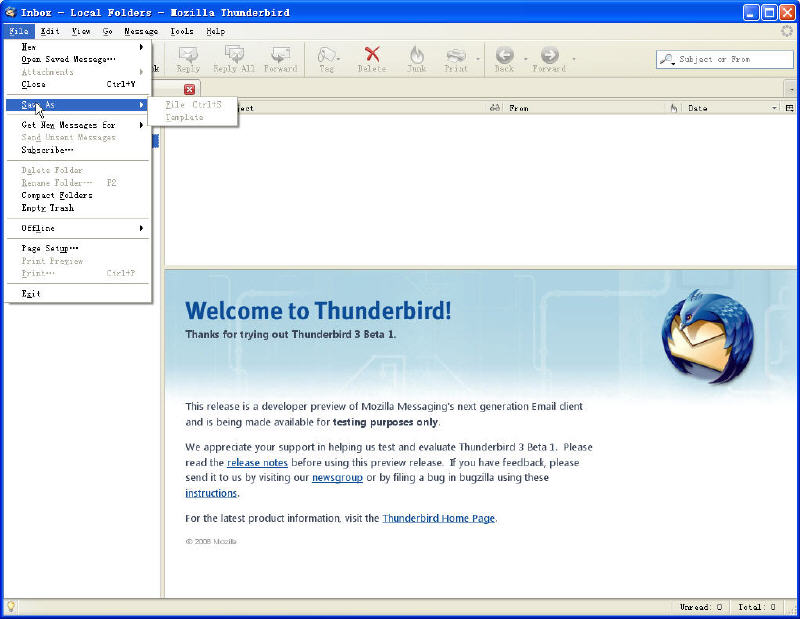Screen dimensions: 800x619
Task: Open the instructions link
Action: click(x=211, y=493)
